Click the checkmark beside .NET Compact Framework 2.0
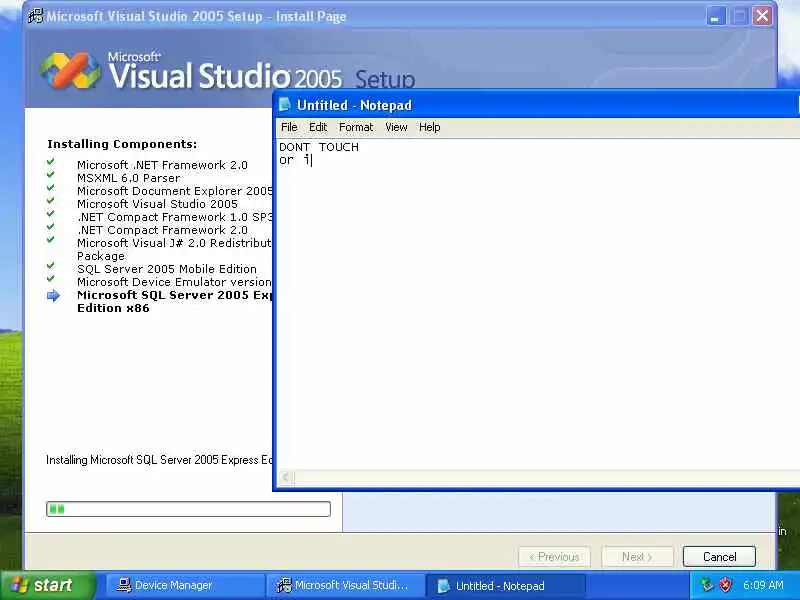 [x=51, y=227]
